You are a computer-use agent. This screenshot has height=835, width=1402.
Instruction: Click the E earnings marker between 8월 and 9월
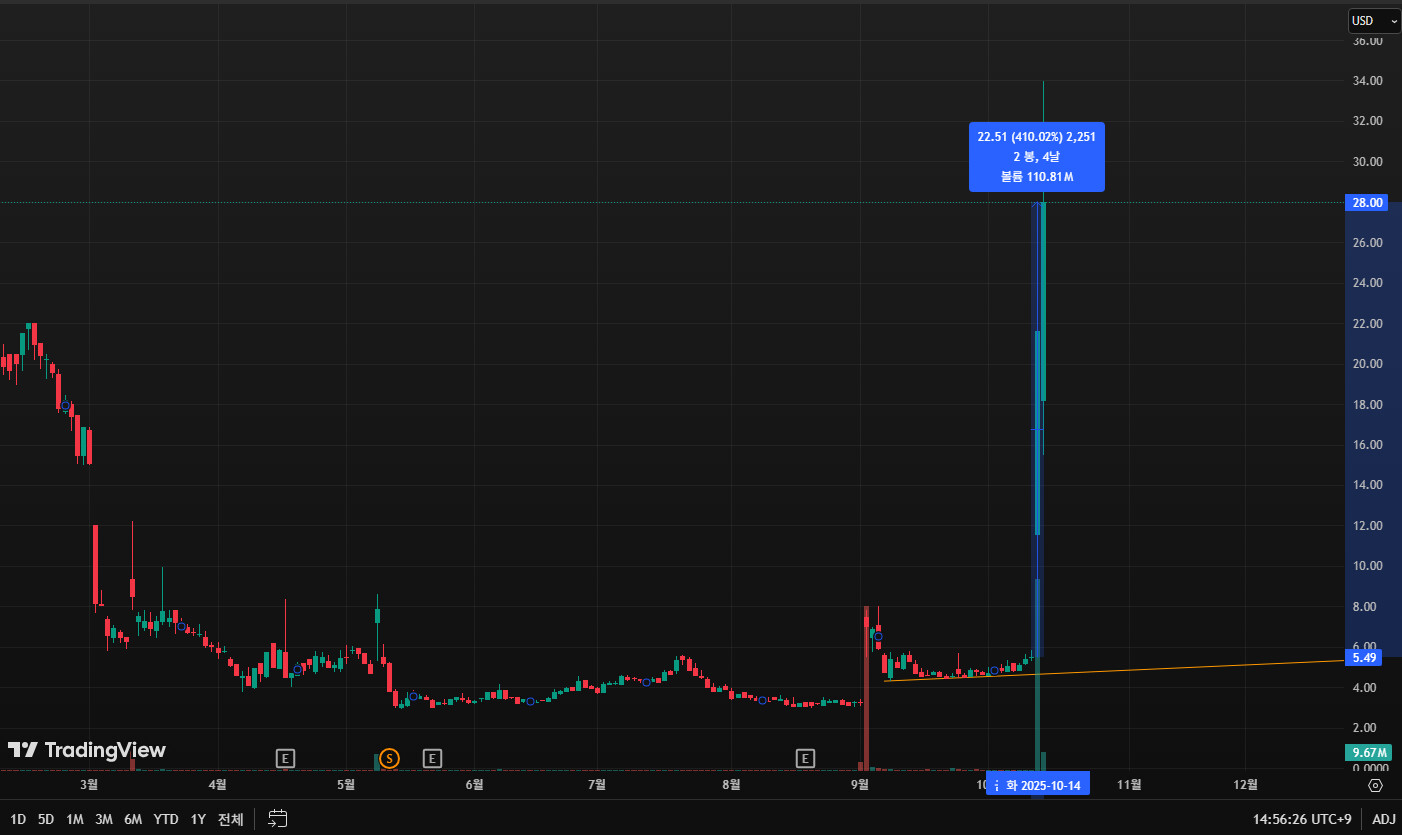coord(805,759)
